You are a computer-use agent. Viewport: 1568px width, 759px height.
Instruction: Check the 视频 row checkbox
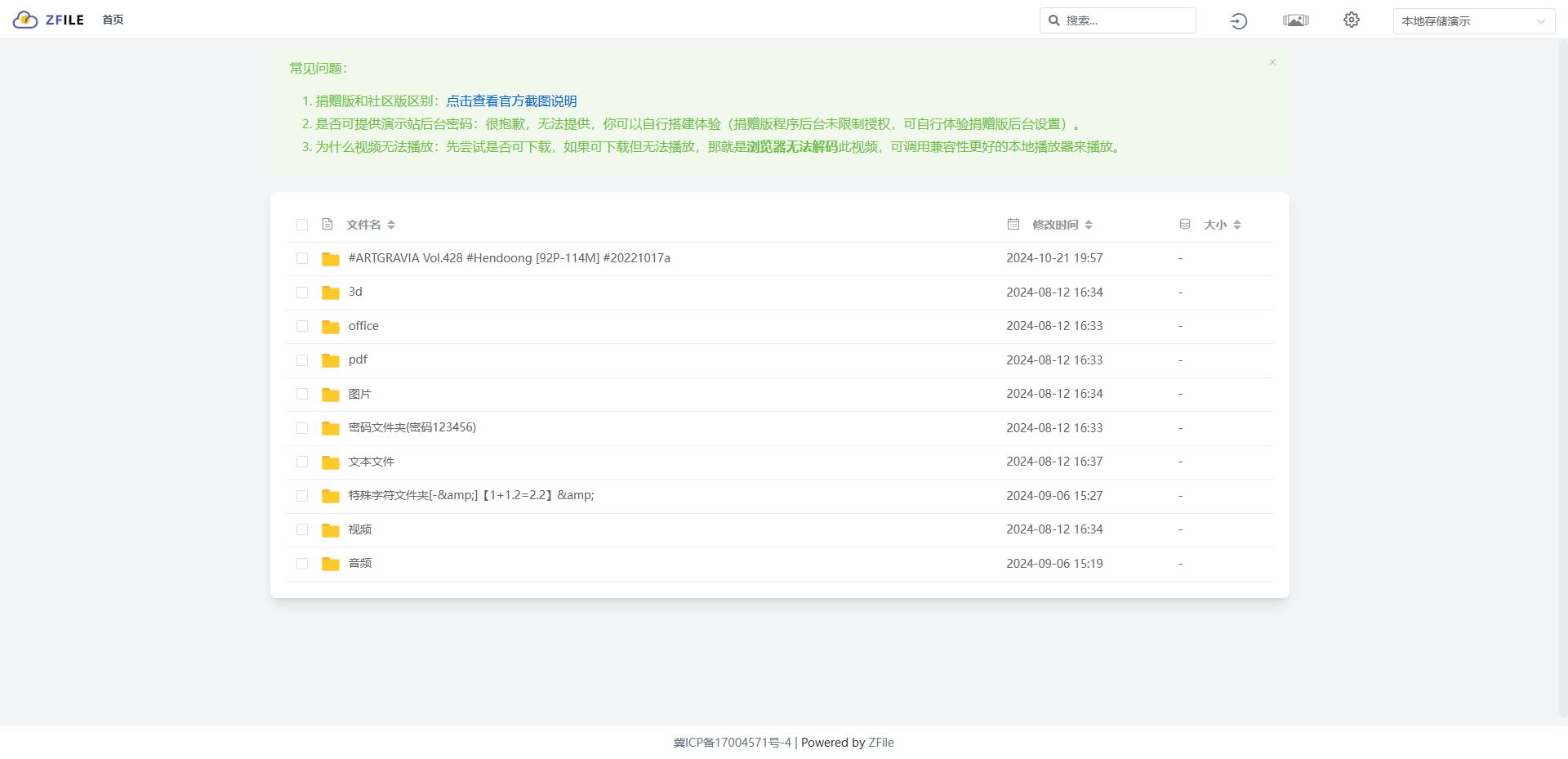[x=302, y=529]
